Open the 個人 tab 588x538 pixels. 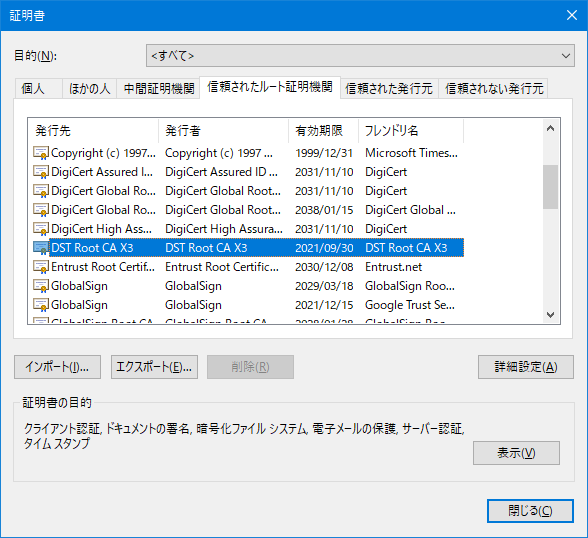click(x=33, y=88)
